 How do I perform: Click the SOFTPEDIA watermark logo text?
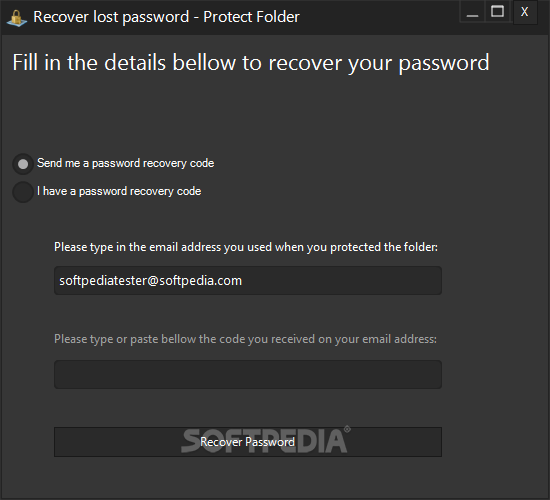pyautogui.click(x=265, y=441)
